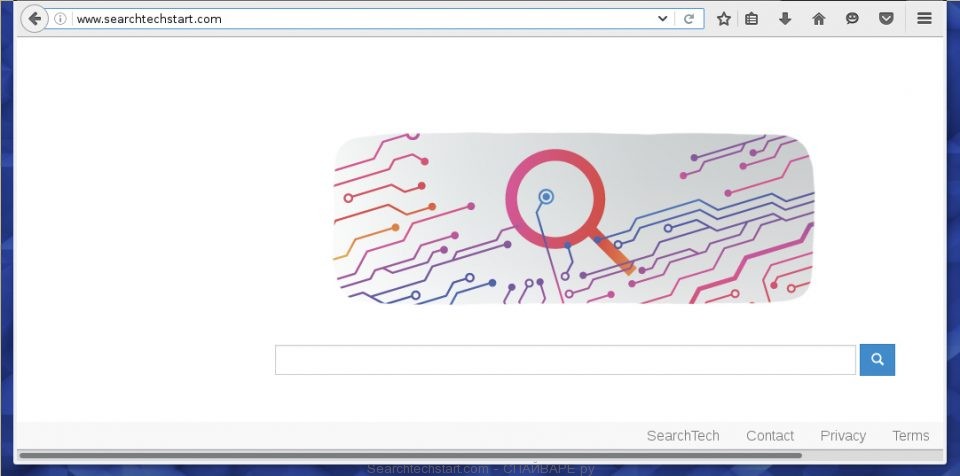Open the Terms footer link
Viewport: 960px width, 476px height.
(x=910, y=436)
